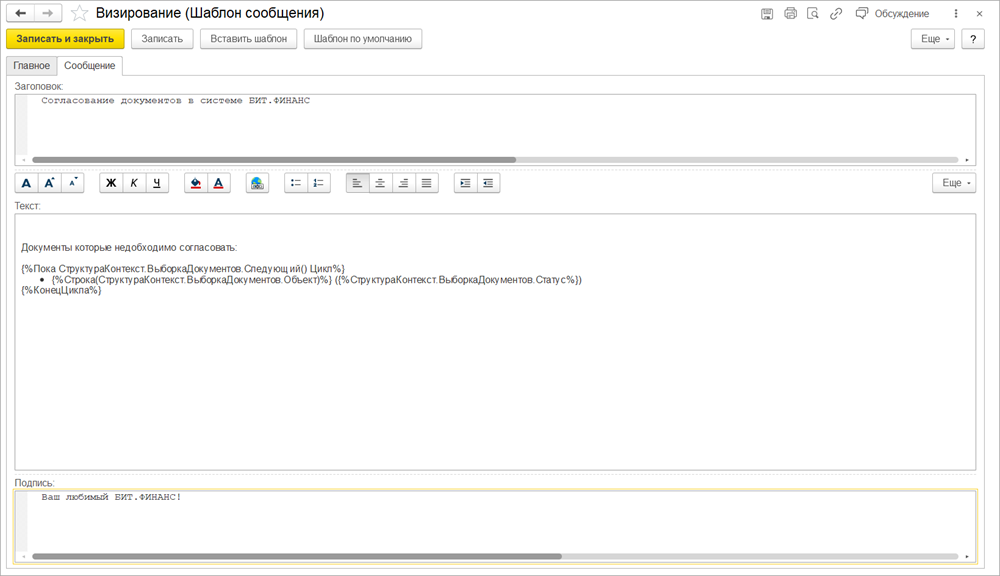Click the insert picture icon

click(x=258, y=183)
